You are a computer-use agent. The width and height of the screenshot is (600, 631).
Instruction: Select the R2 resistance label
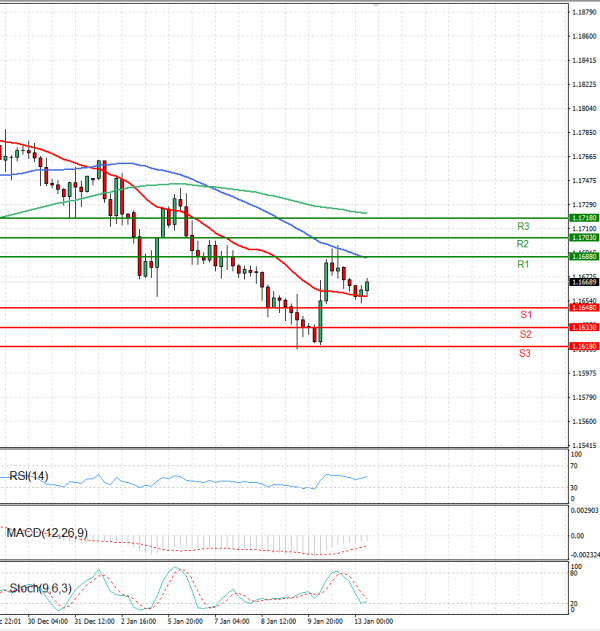click(x=523, y=244)
